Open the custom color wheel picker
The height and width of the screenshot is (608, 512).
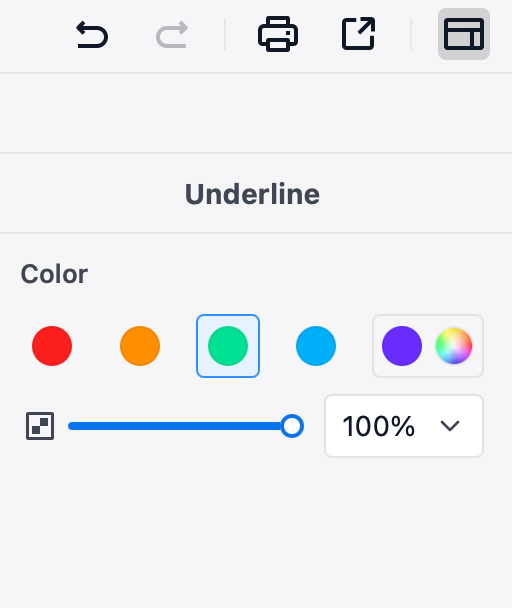click(x=454, y=346)
